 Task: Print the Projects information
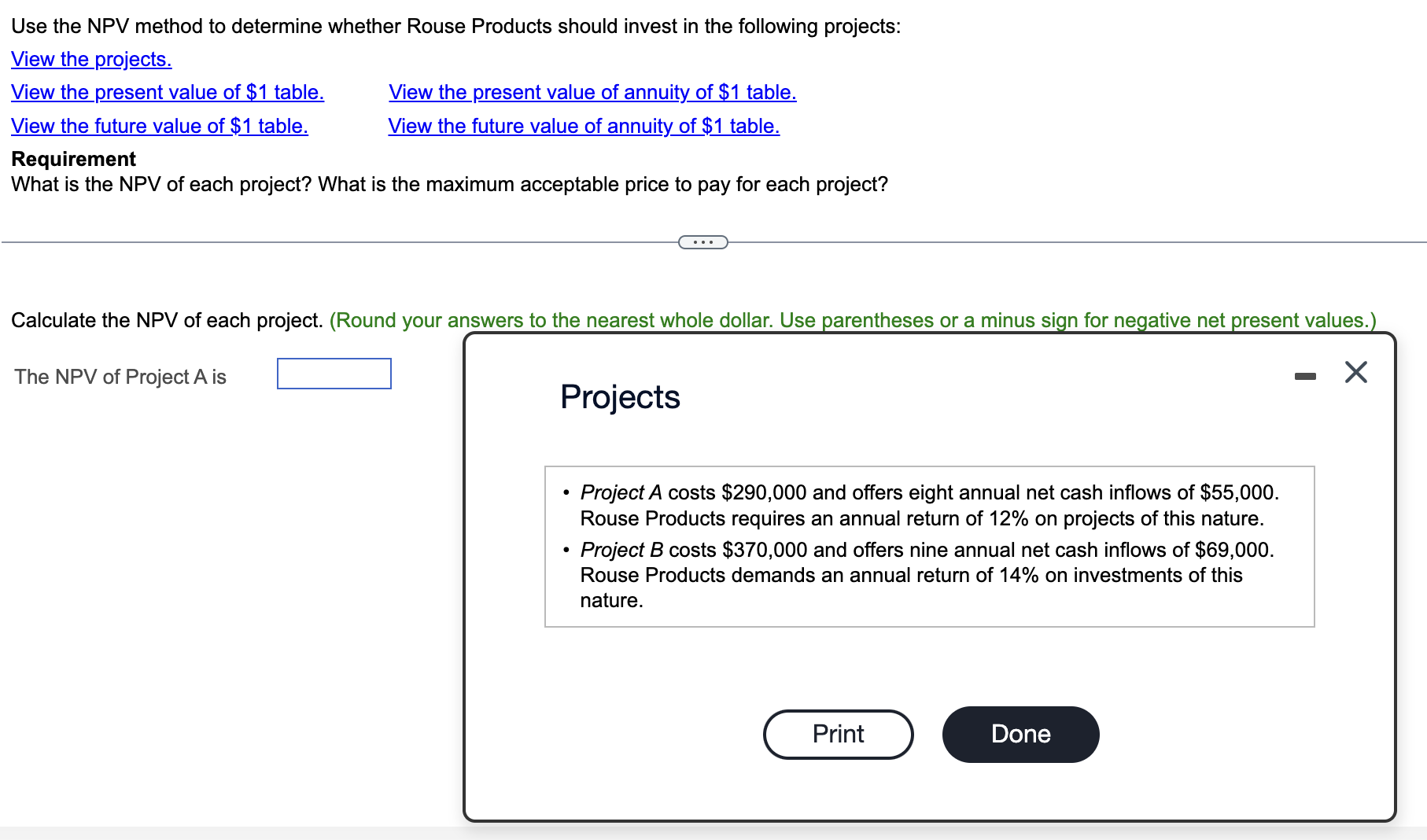coord(838,734)
